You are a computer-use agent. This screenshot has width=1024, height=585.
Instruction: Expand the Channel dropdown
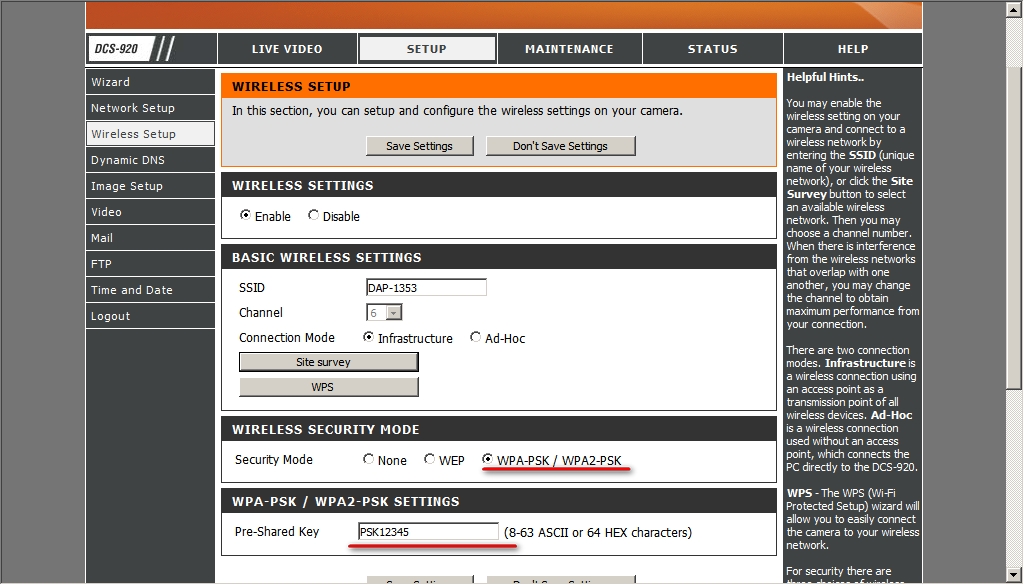tap(393, 313)
